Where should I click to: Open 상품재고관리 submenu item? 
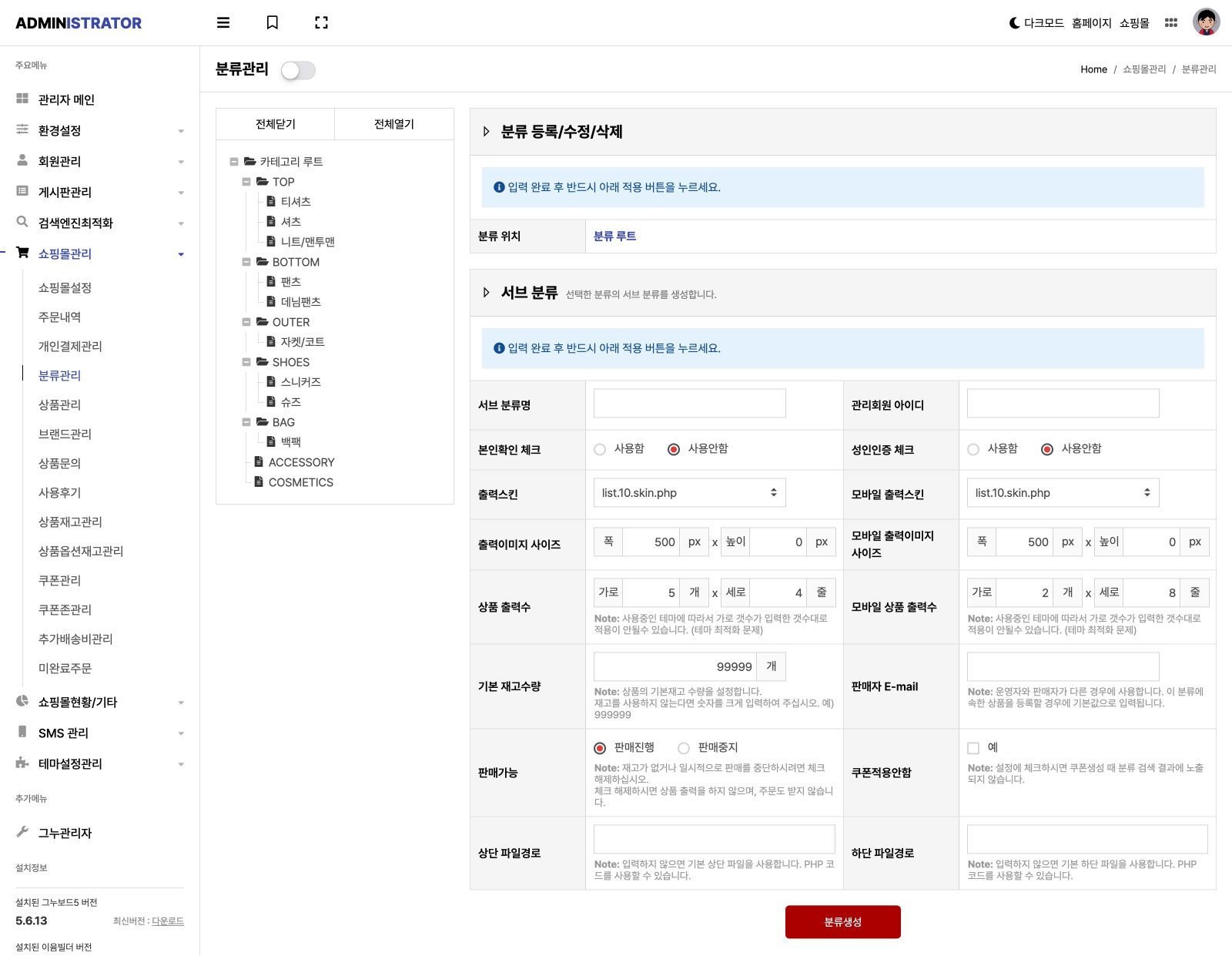[x=70, y=522]
